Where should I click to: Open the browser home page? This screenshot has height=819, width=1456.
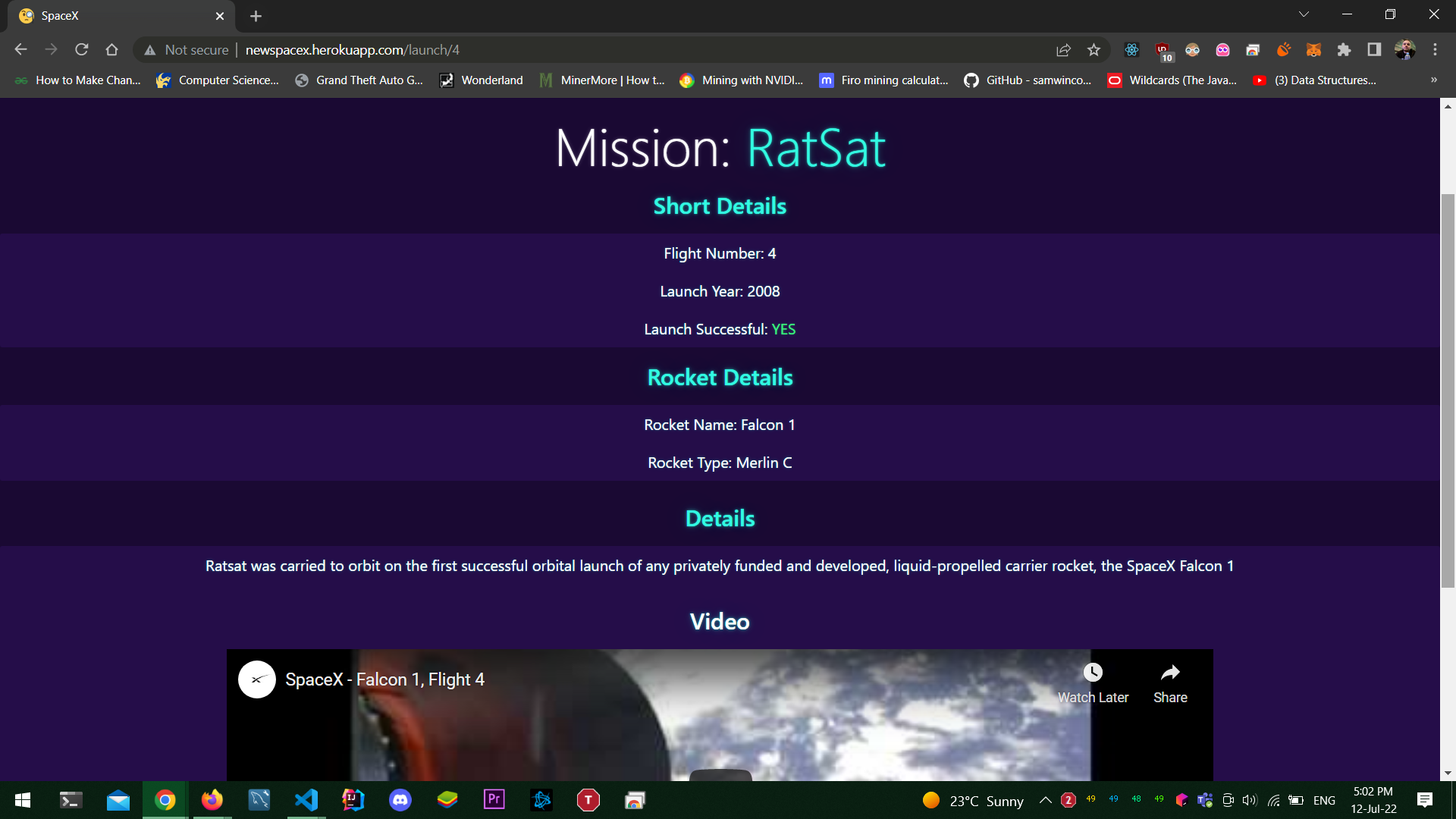click(112, 50)
